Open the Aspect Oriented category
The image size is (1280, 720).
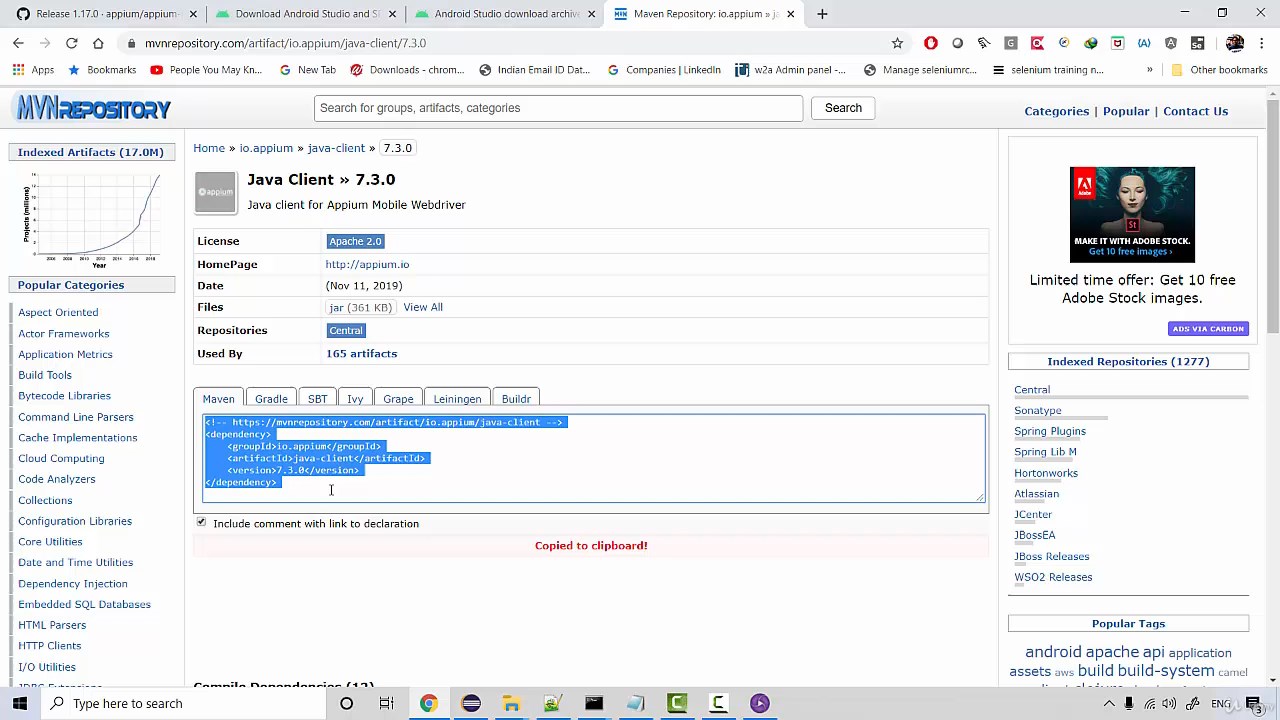pyautogui.click(x=58, y=313)
